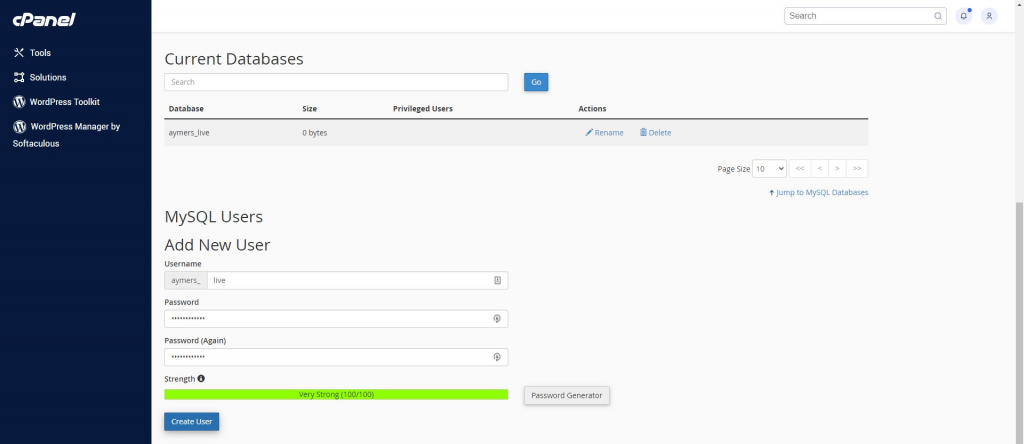Click the cPanel logo
This screenshot has width=1024, height=444.
coord(44,19)
